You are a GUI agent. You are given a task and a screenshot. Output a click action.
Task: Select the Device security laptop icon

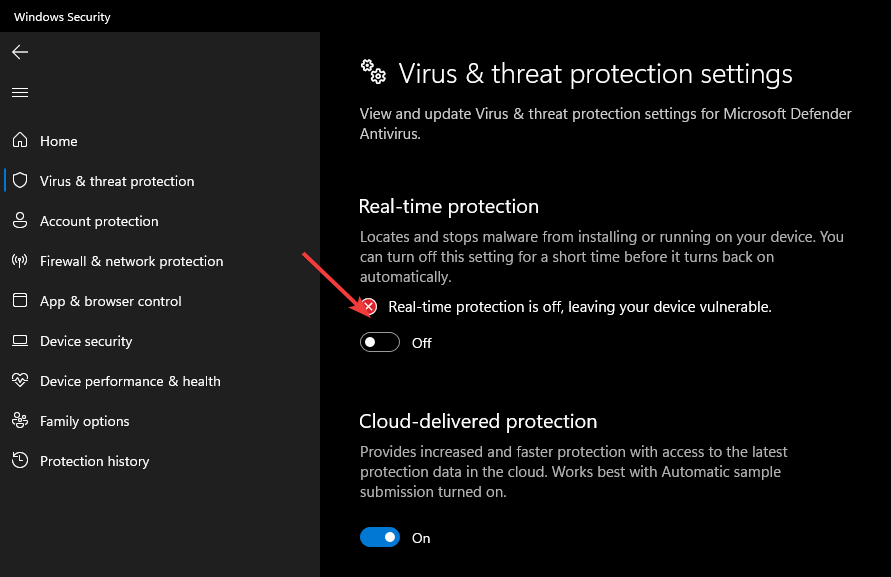pyautogui.click(x=20, y=341)
